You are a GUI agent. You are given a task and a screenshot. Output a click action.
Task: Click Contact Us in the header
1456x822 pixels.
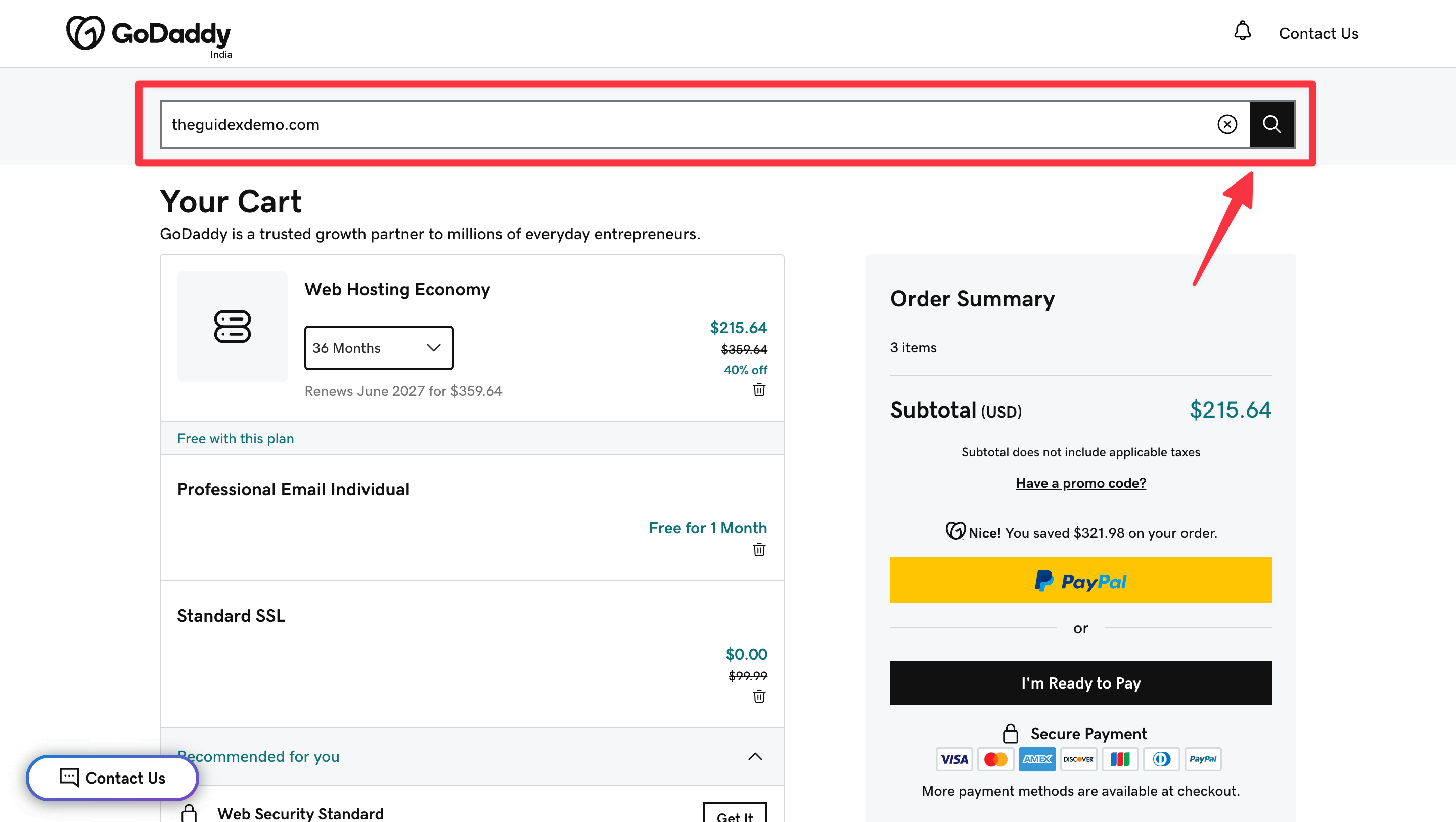[x=1318, y=34]
